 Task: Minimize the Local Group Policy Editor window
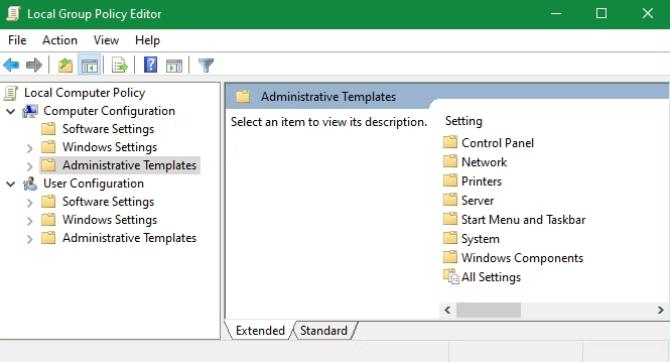coord(556,13)
